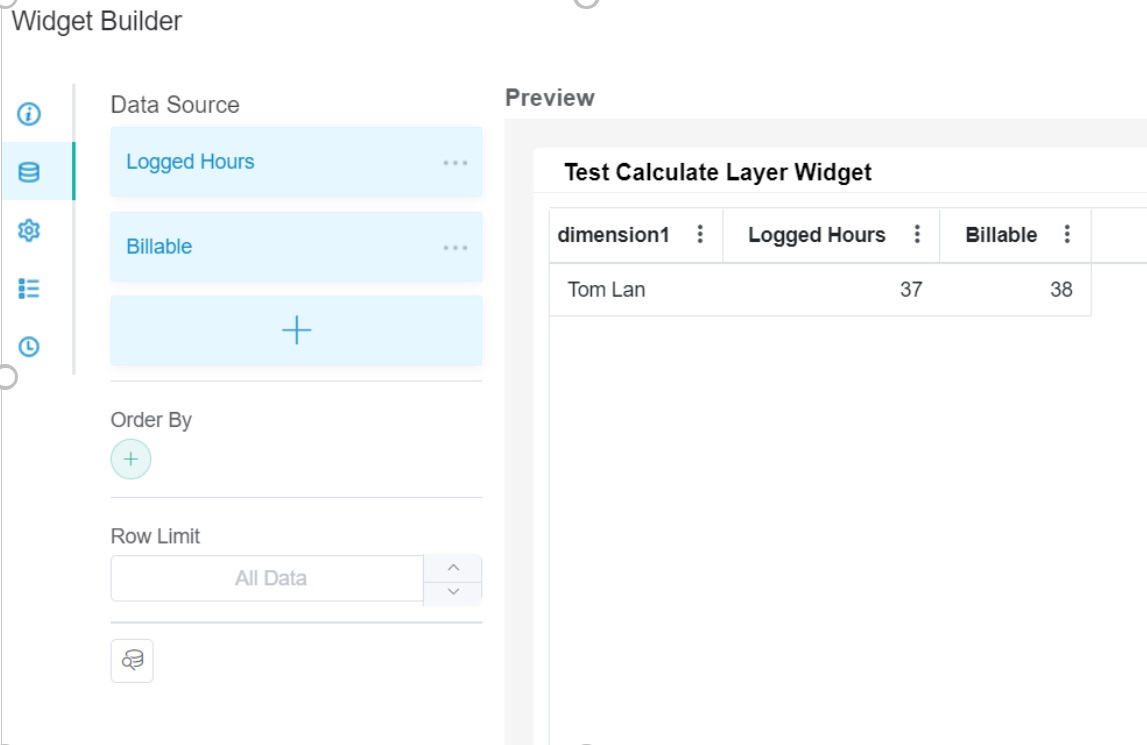
Task: Open the history clock icon in sidebar
Action: [30, 345]
